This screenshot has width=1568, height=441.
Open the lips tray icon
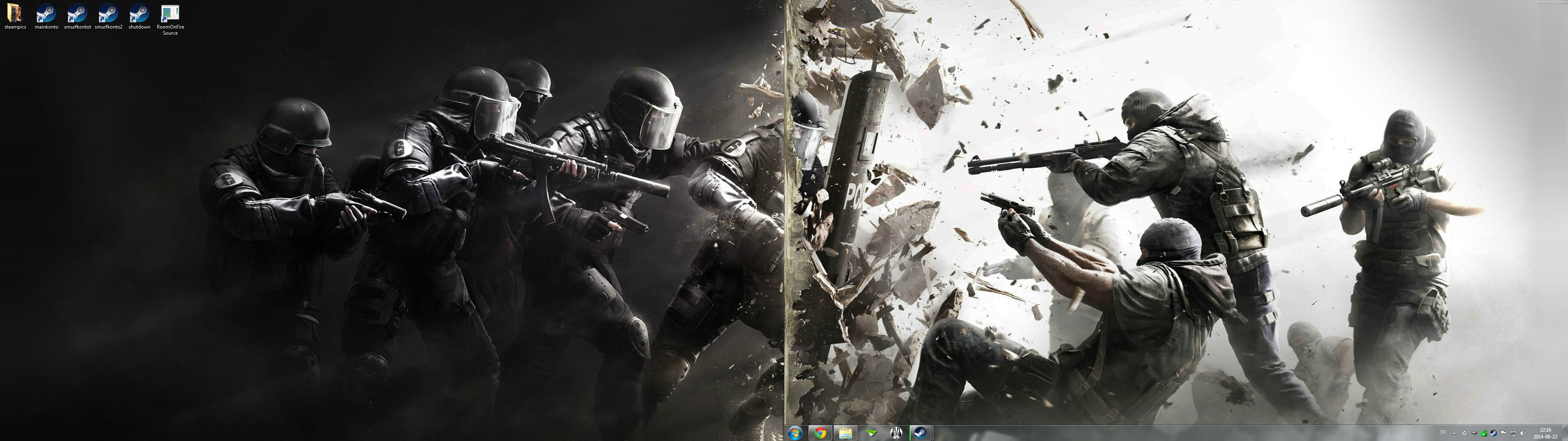tap(1474, 433)
